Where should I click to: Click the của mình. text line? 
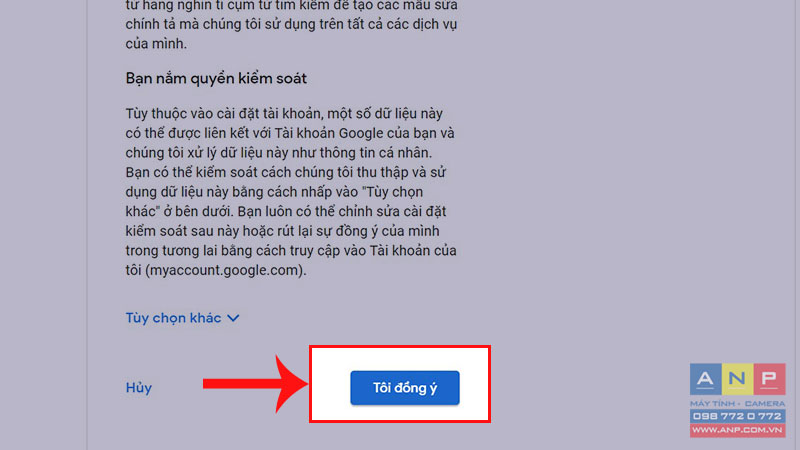pyautogui.click(x=156, y=43)
